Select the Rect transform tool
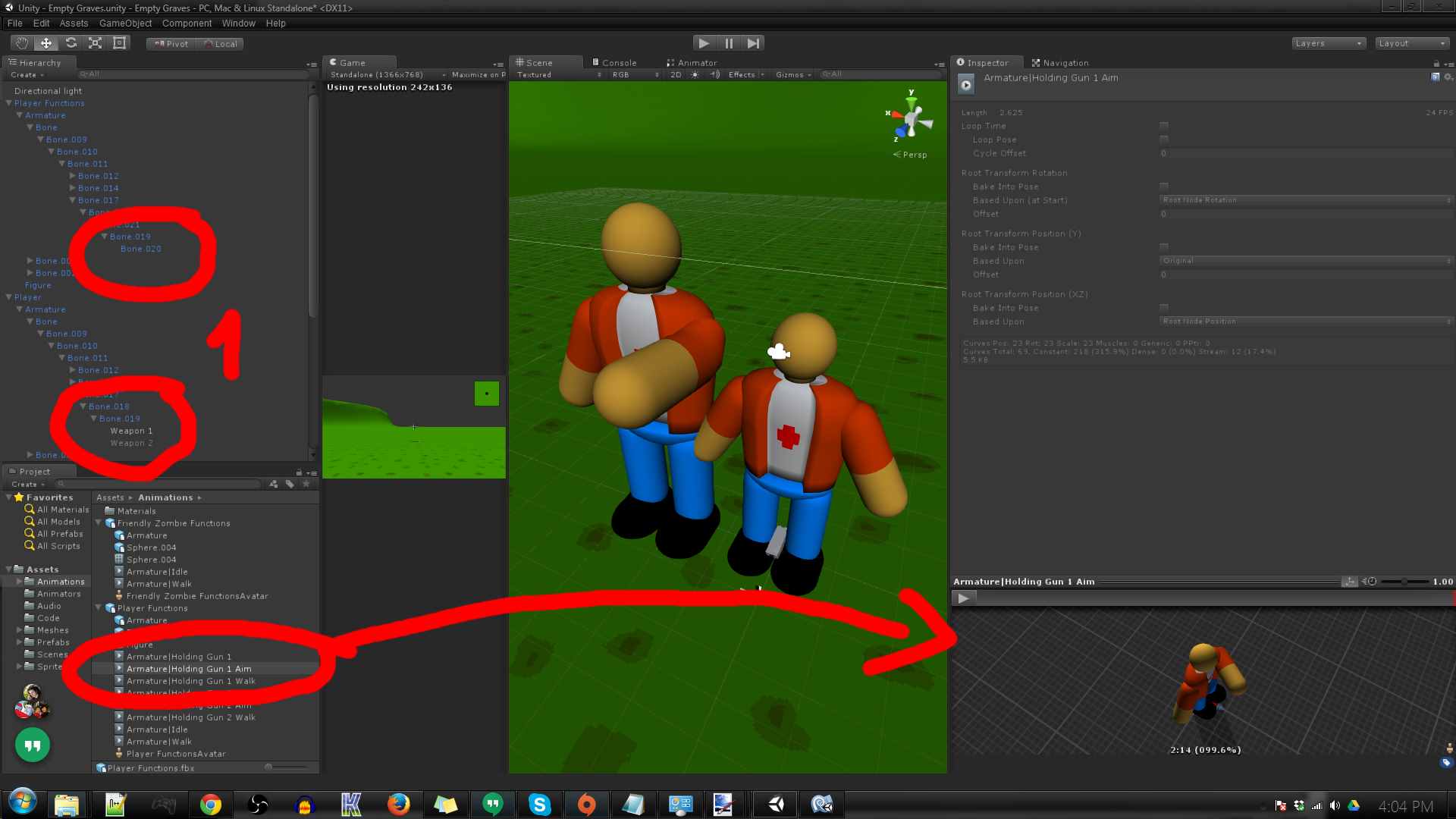This screenshot has width=1456, height=819. coord(119,43)
